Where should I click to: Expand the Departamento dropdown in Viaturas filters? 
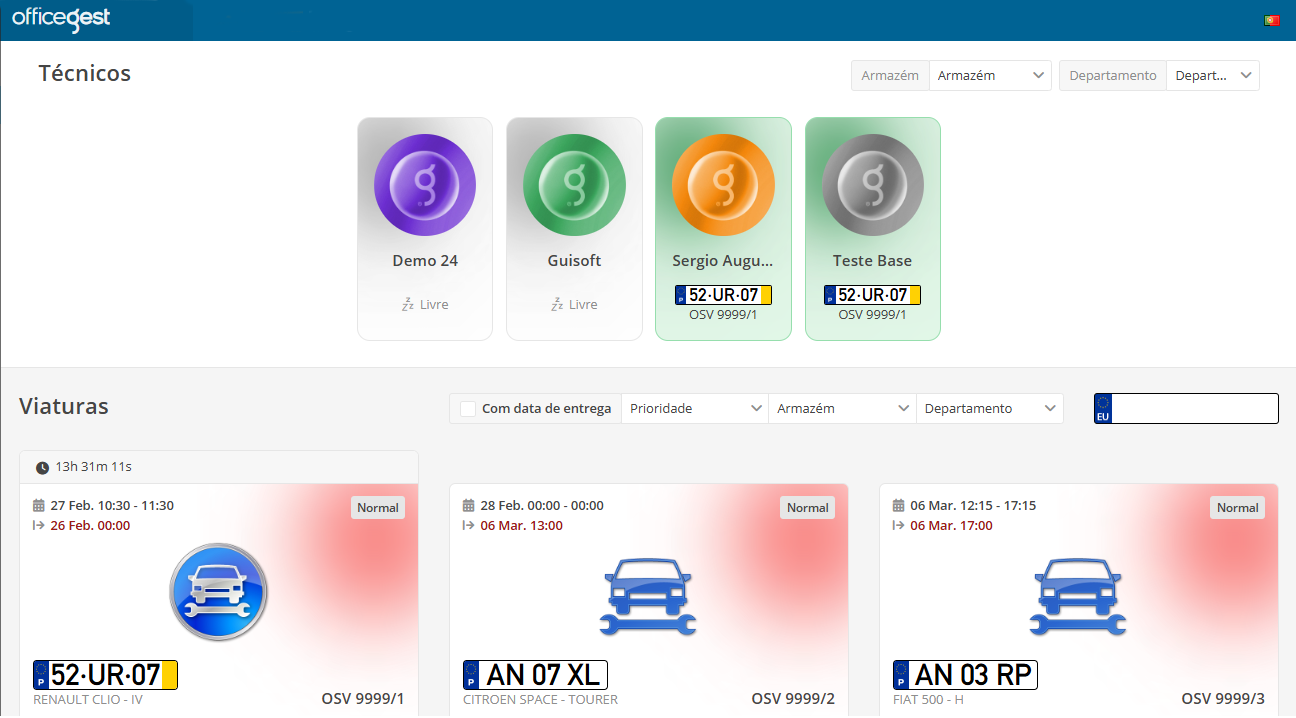coord(989,409)
